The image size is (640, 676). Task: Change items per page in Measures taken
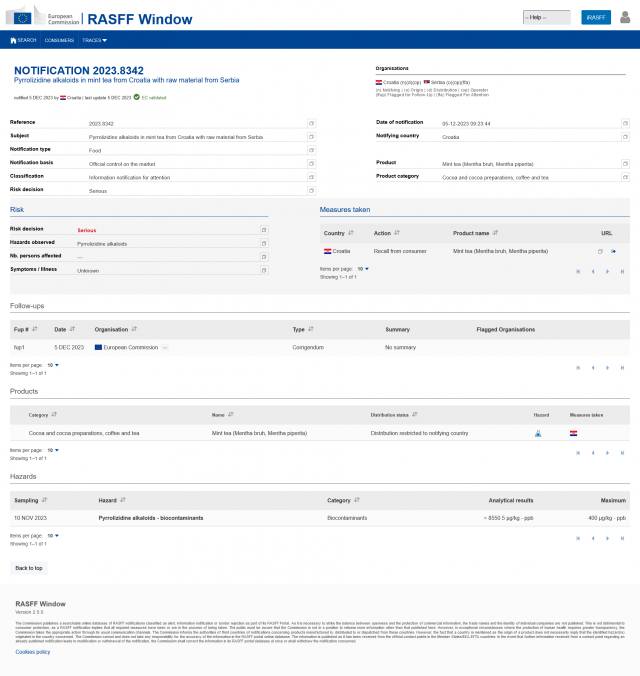tap(364, 269)
